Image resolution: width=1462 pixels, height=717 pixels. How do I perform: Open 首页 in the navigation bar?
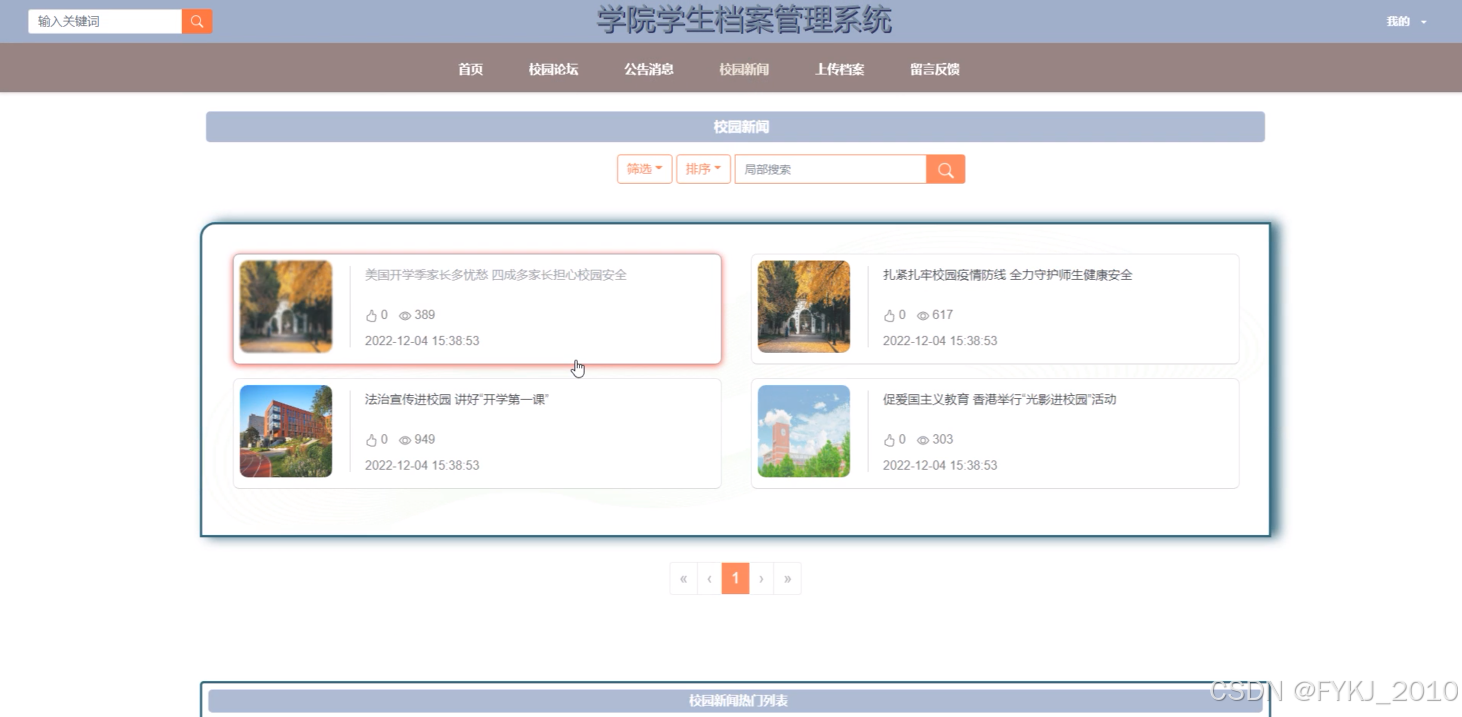tap(470, 69)
